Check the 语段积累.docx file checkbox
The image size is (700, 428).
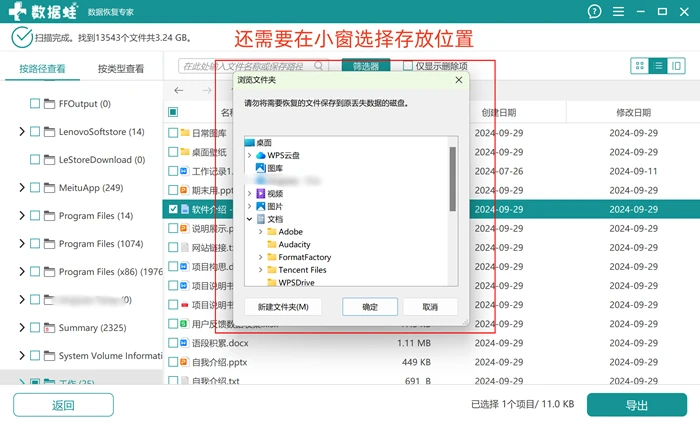[x=173, y=343]
